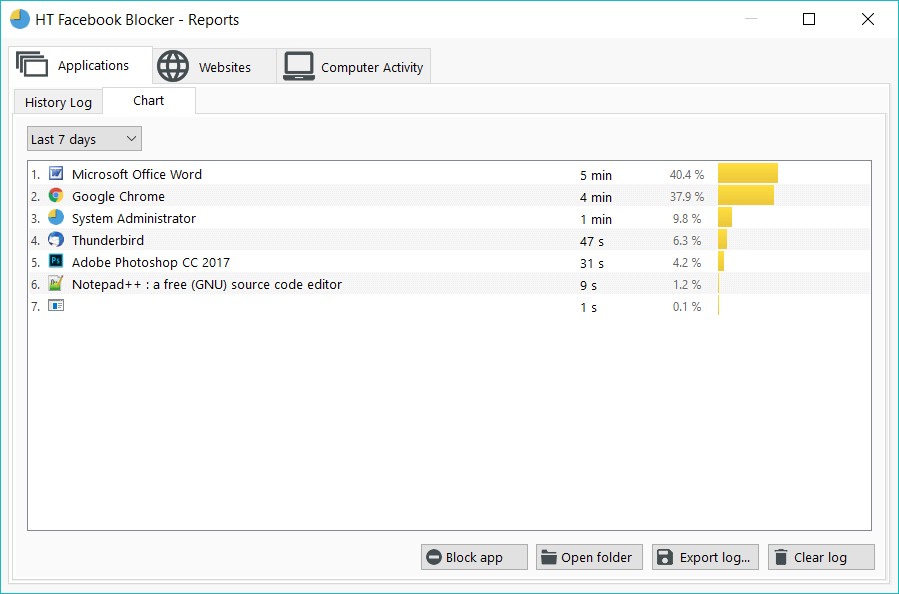Select the Applications tab
The width and height of the screenshot is (899, 594).
click(x=81, y=65)
